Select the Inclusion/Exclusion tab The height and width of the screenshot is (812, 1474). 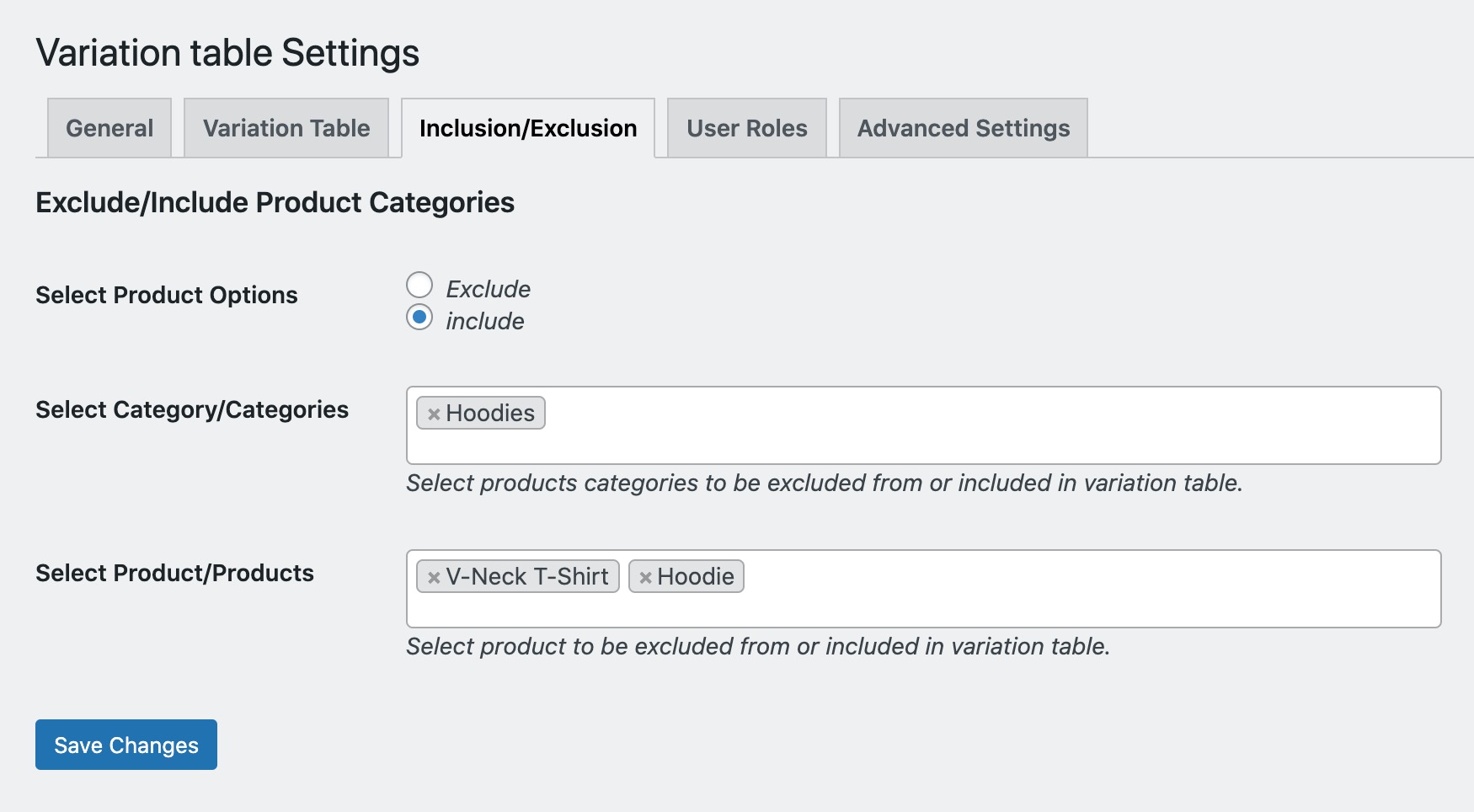528,128
